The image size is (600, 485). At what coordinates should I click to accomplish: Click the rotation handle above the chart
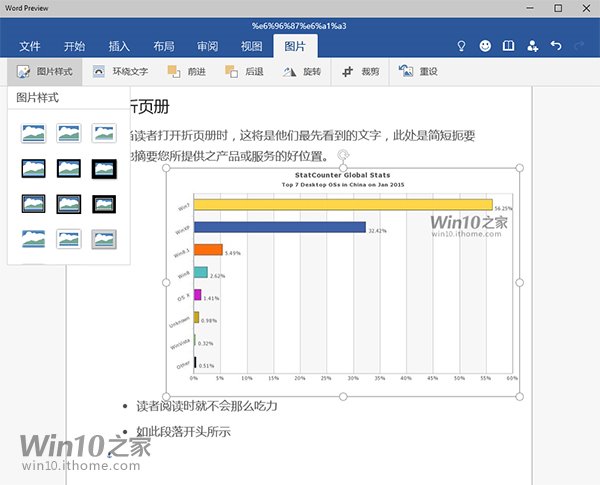pos(343,155)
